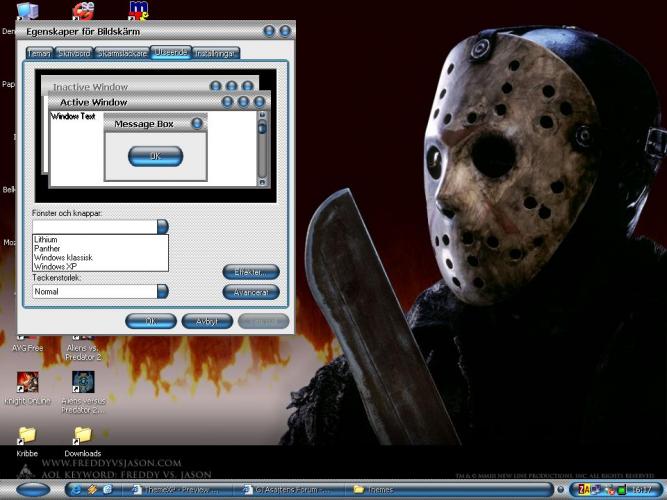This screenshot has height=500, width=667.
Task: Switch to the Skärmsläckare tab
Action: pyautogui.click(x=121, y=53)
